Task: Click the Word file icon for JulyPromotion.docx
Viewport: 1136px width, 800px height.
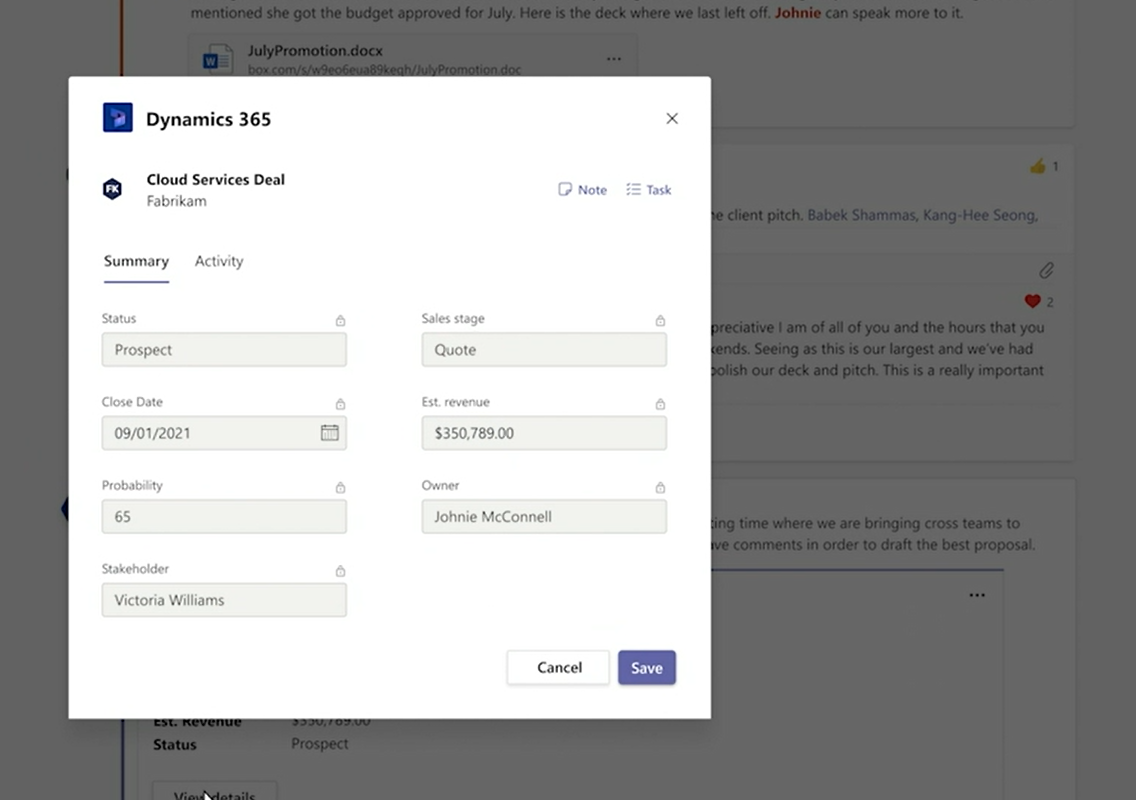Action: [217, 60]
